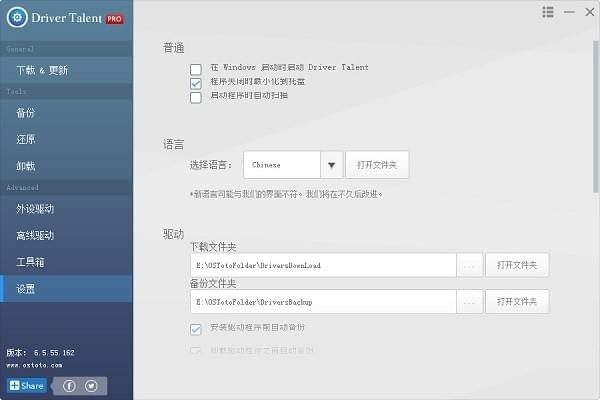Image resolution: width=600 pixels, height=400 pixels.
Task: Click the vertical scrollbar of settings panel
Action: point(596,116)
